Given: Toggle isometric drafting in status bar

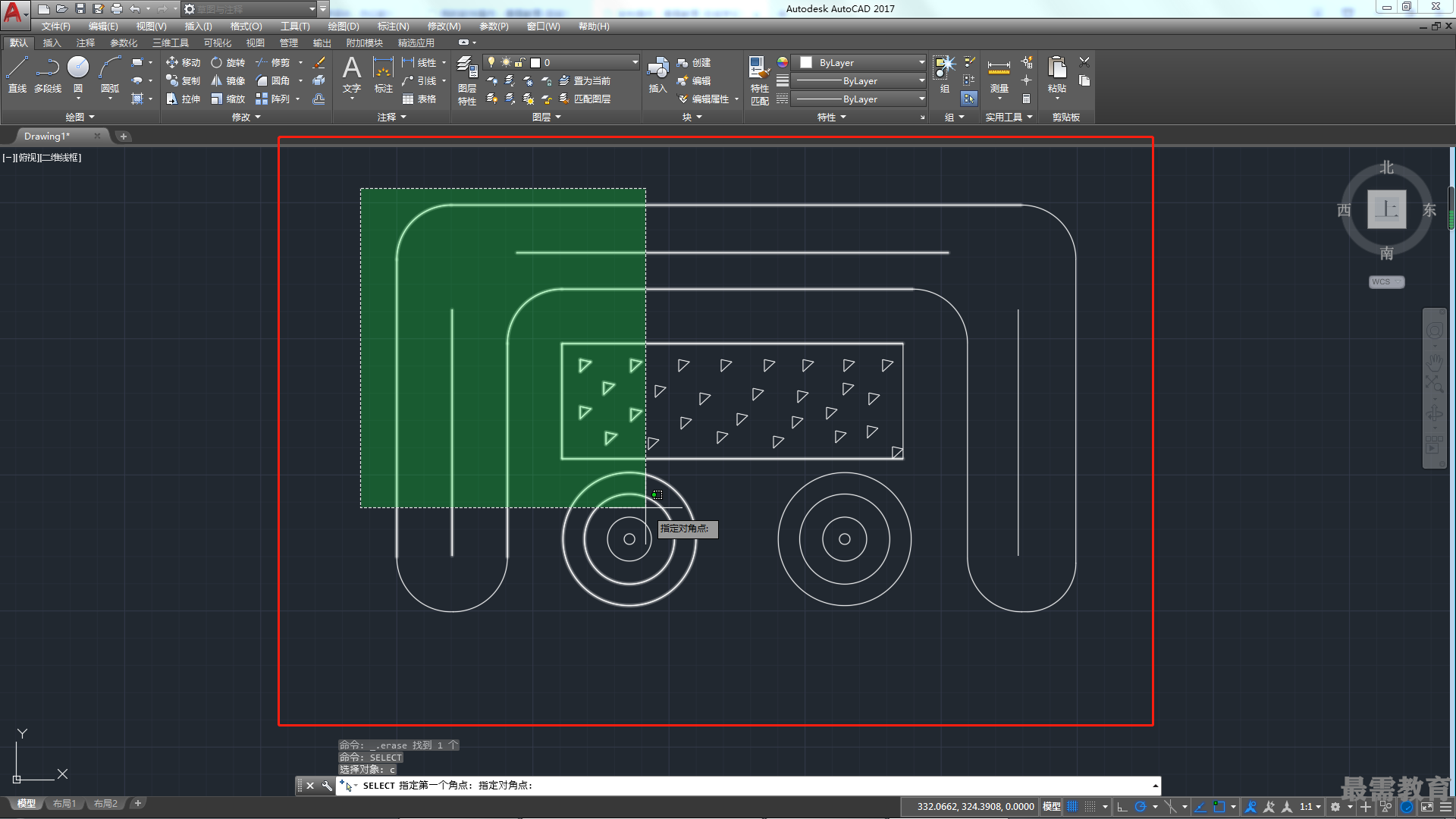Looking at the screenshot, I should click(x=1171, y=806).
